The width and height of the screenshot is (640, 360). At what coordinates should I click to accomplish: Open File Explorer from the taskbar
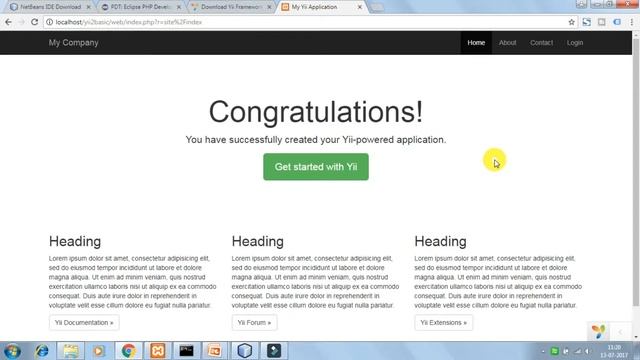pos(71,351)
